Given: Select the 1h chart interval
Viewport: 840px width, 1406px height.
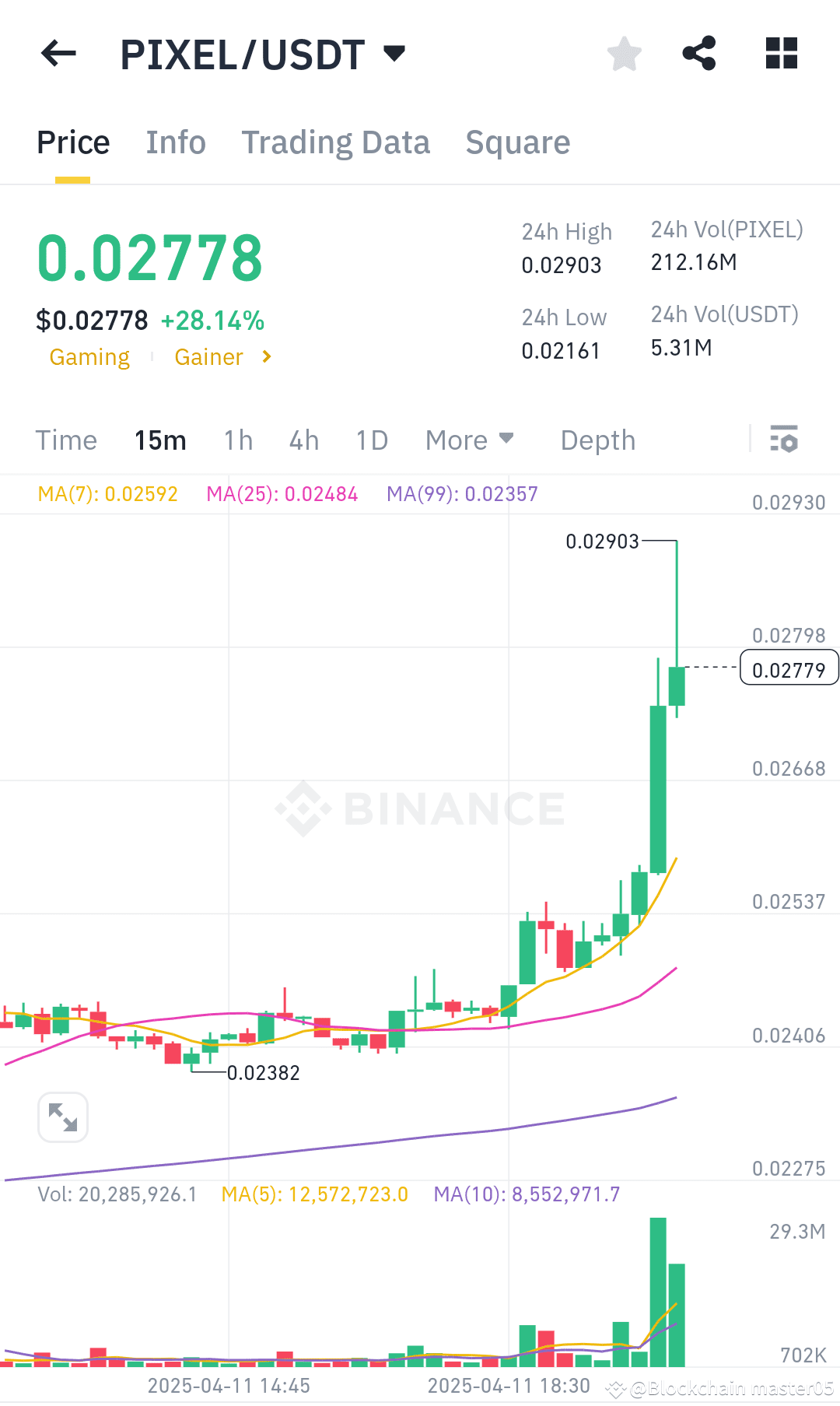Looking at the screenshot, I should [x=238, y=440].
